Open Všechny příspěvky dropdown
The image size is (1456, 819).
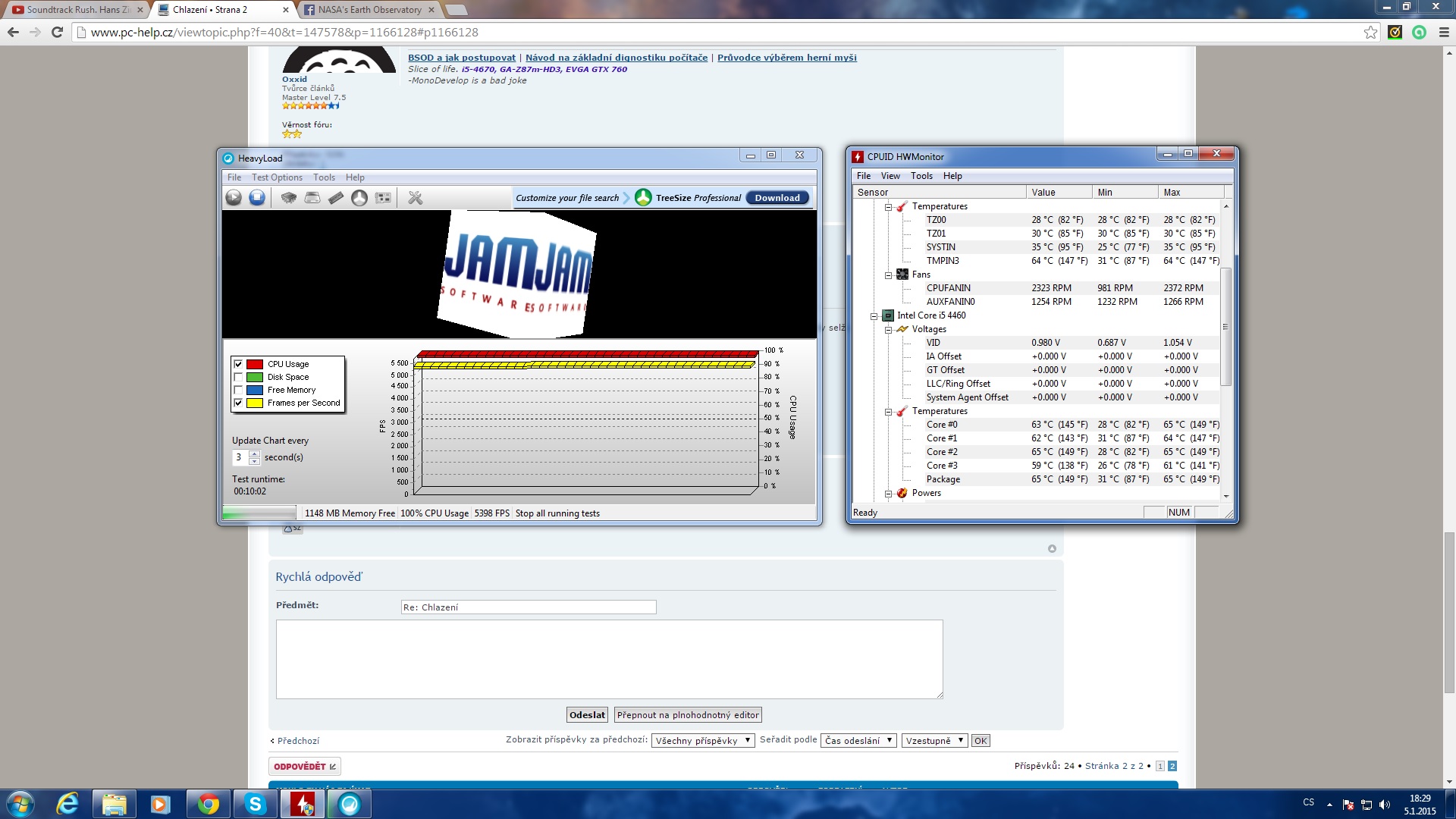click(x=702, y=741)
